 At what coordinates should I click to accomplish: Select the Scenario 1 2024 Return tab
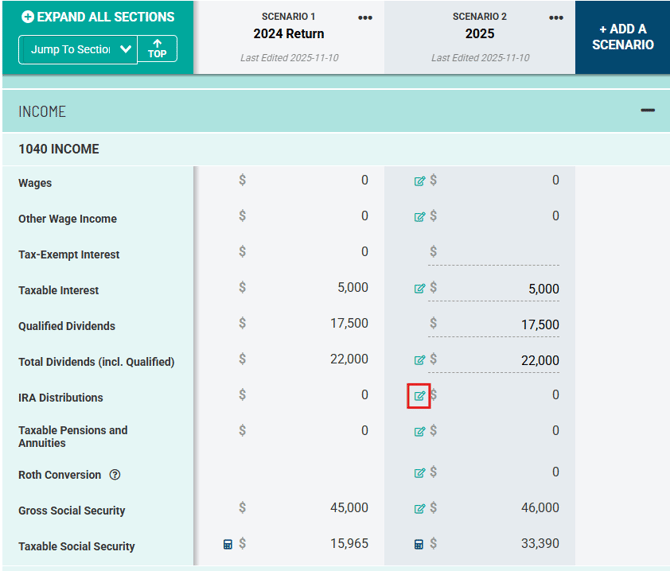pyautogui.click(x=288, y=34)
